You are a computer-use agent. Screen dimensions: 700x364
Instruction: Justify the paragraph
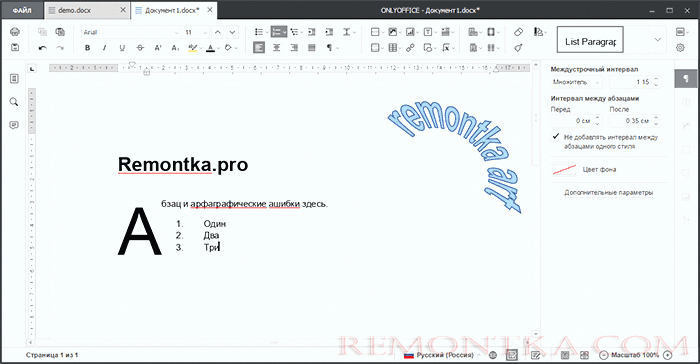point(312,48)
